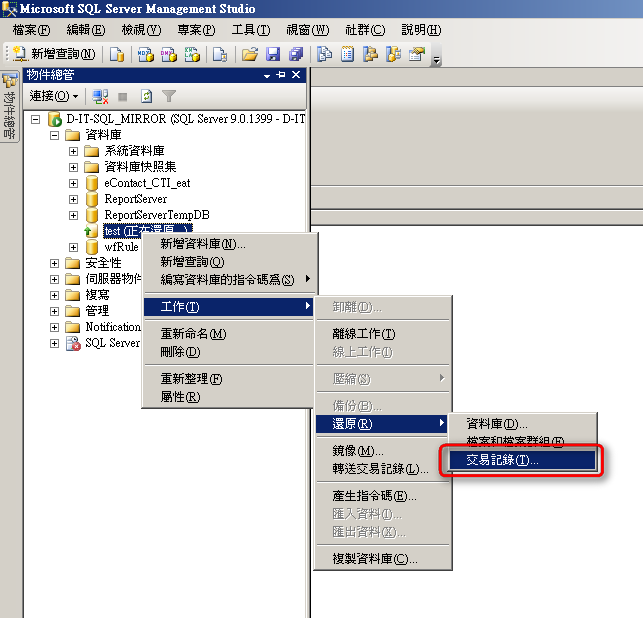Collapse the 資料庫 folder node
Viewport: 643px width, 618px height.
pos(54,135)
